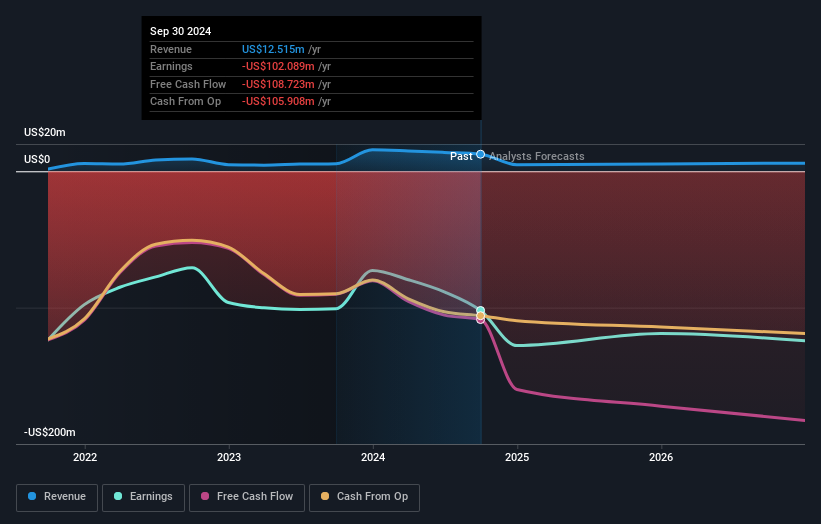Click the Analysts Forecasts label
Image resolution: width=821 pixels, height=524 pixels.
tap(537, 156)
